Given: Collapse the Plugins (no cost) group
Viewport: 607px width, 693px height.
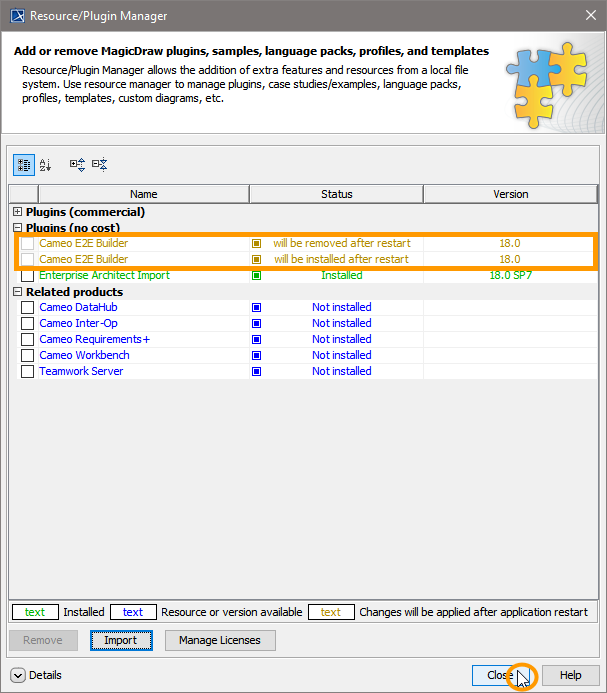Looking at the screenshot, I should point(17,228).
